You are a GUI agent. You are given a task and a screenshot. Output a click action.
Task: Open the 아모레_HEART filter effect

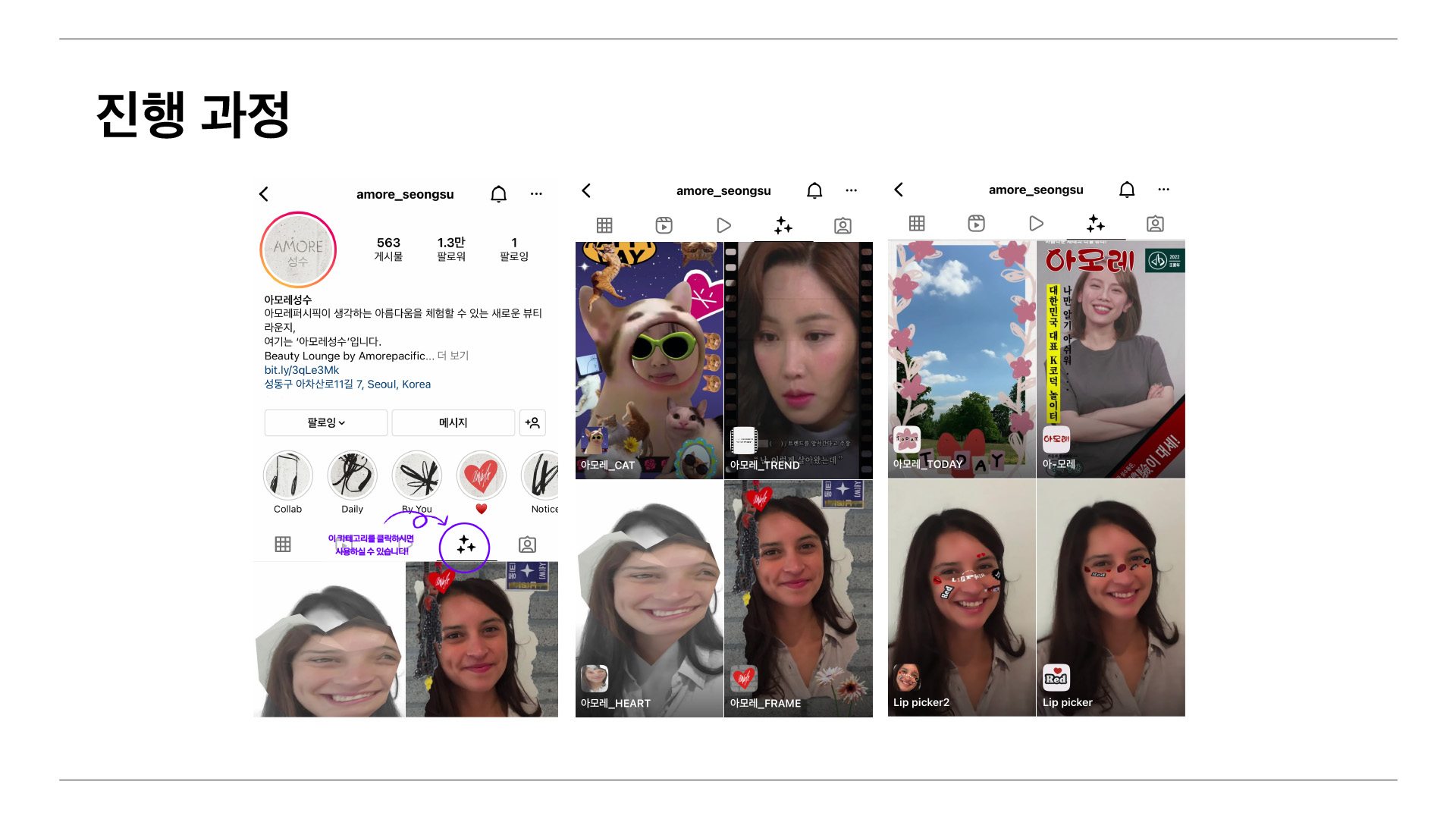(649, 598)
